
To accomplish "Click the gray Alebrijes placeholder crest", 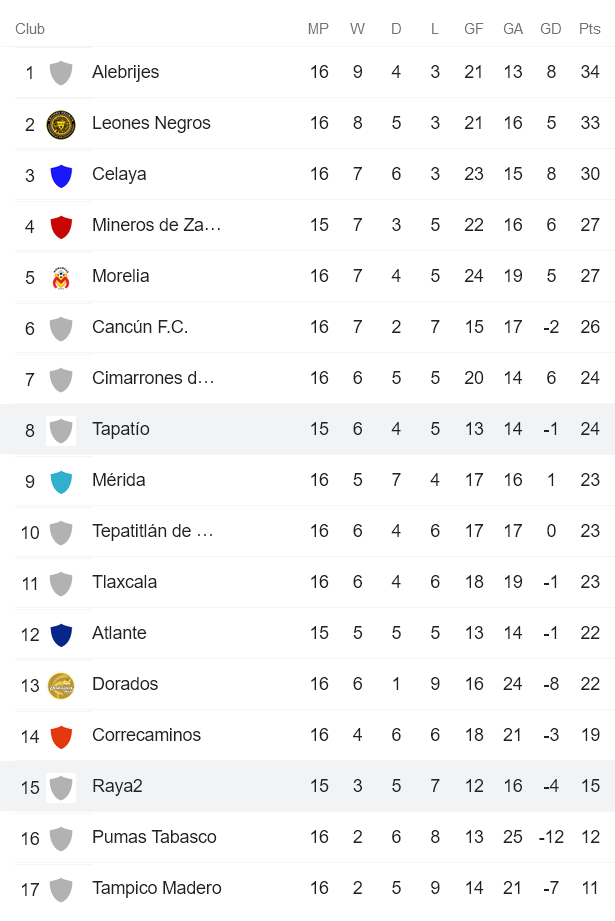I will pyautogui.click(x=61, y=73).
